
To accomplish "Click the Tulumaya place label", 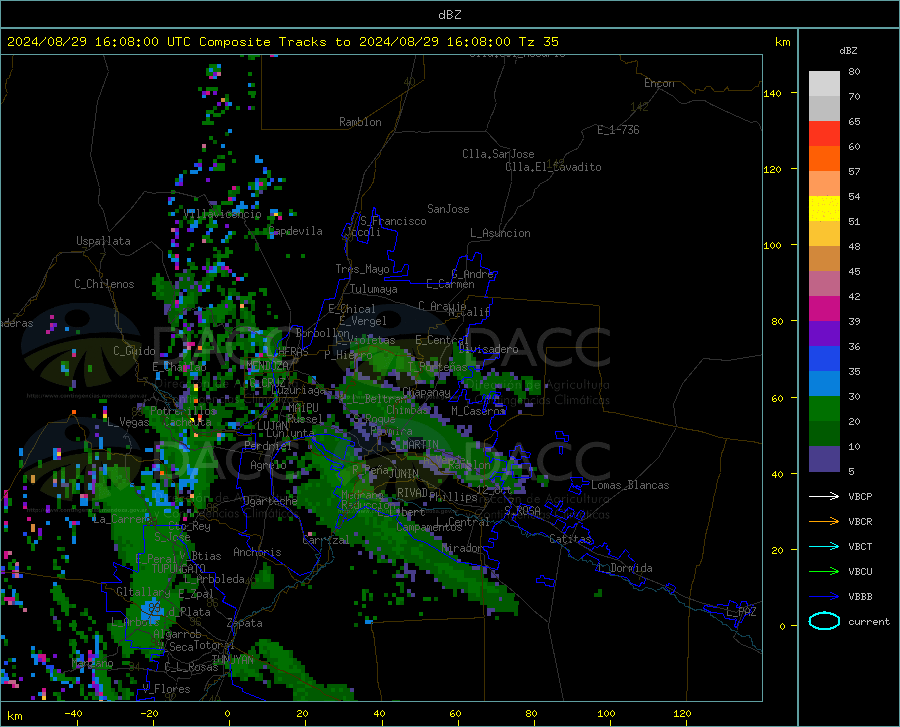I will point(374,289).
